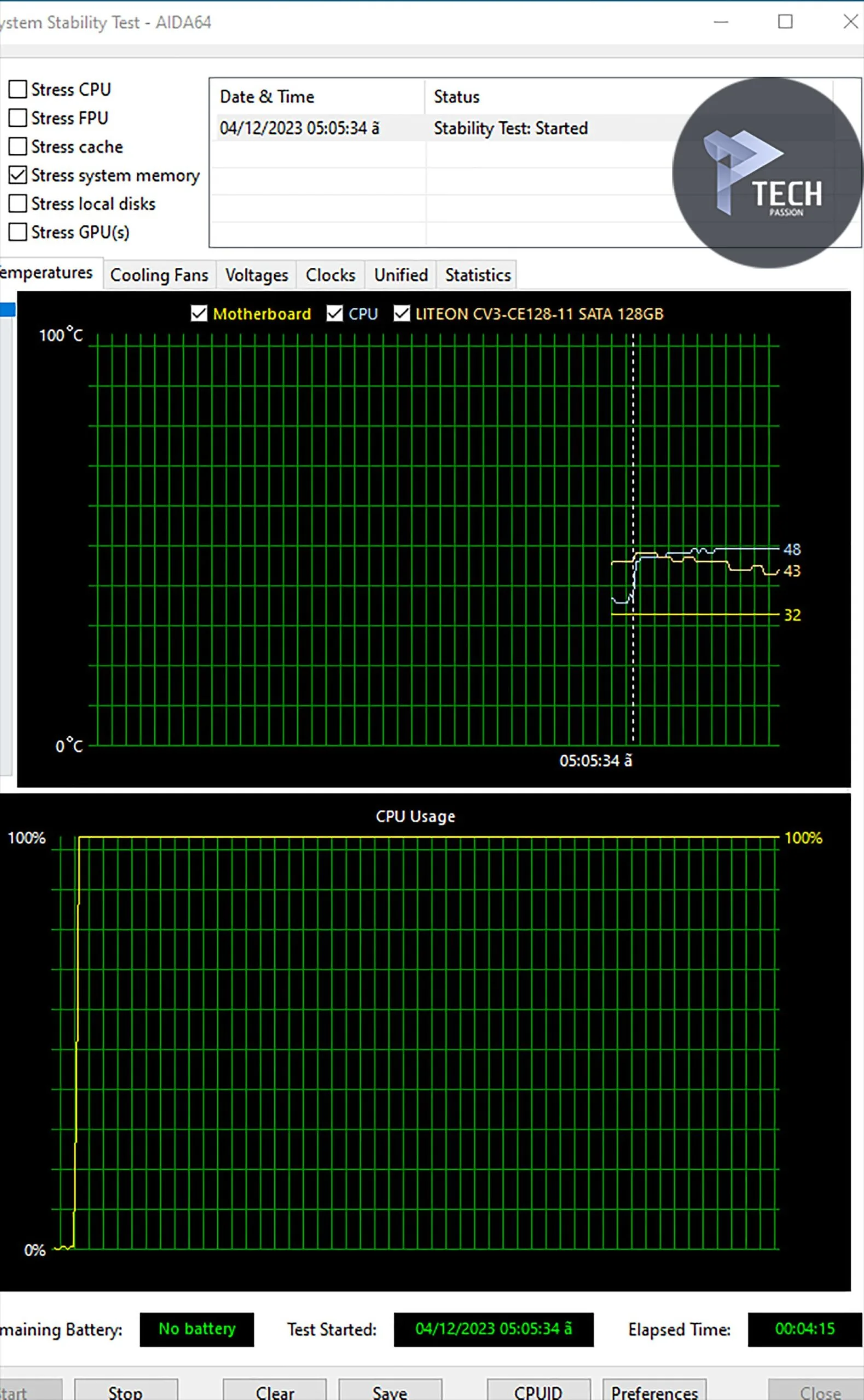
Task: Tick the Stress GPU(s) checkbox
Action: click(x=18, y=232)
